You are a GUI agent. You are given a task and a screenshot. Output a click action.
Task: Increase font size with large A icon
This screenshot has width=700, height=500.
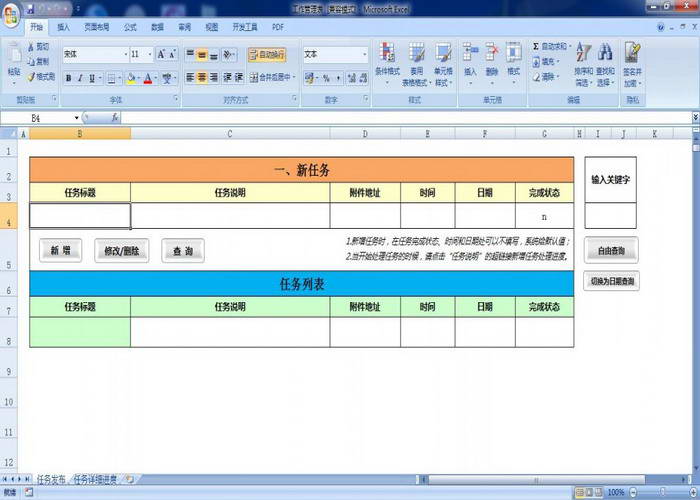point(161,54)
